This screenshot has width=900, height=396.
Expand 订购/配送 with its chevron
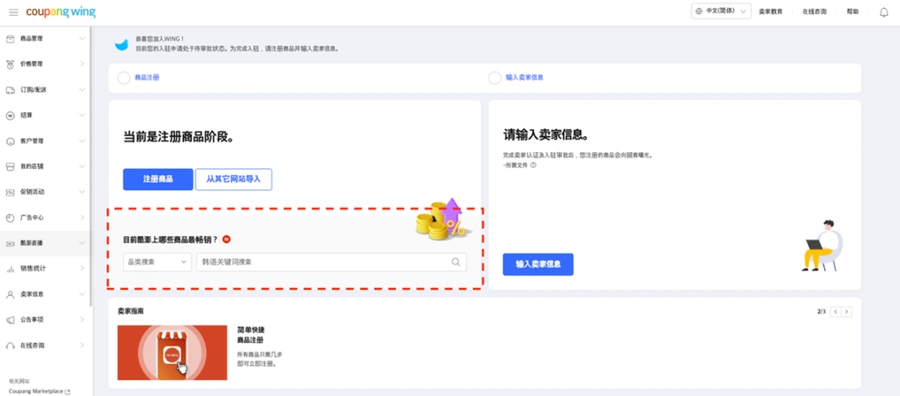click(x=82, y=90)
